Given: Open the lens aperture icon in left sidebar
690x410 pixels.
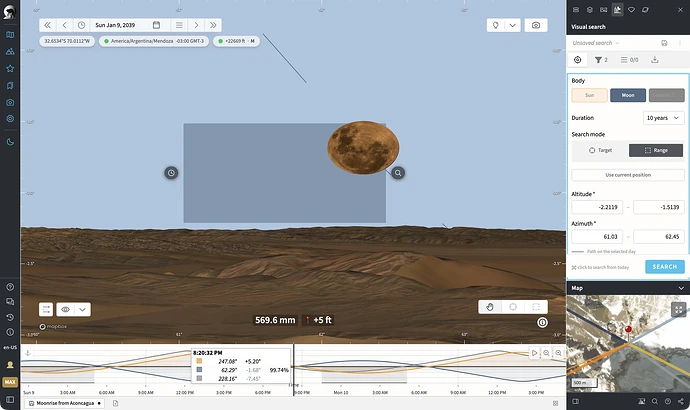Looking at the screenshot, I should [x=10, y=118].
